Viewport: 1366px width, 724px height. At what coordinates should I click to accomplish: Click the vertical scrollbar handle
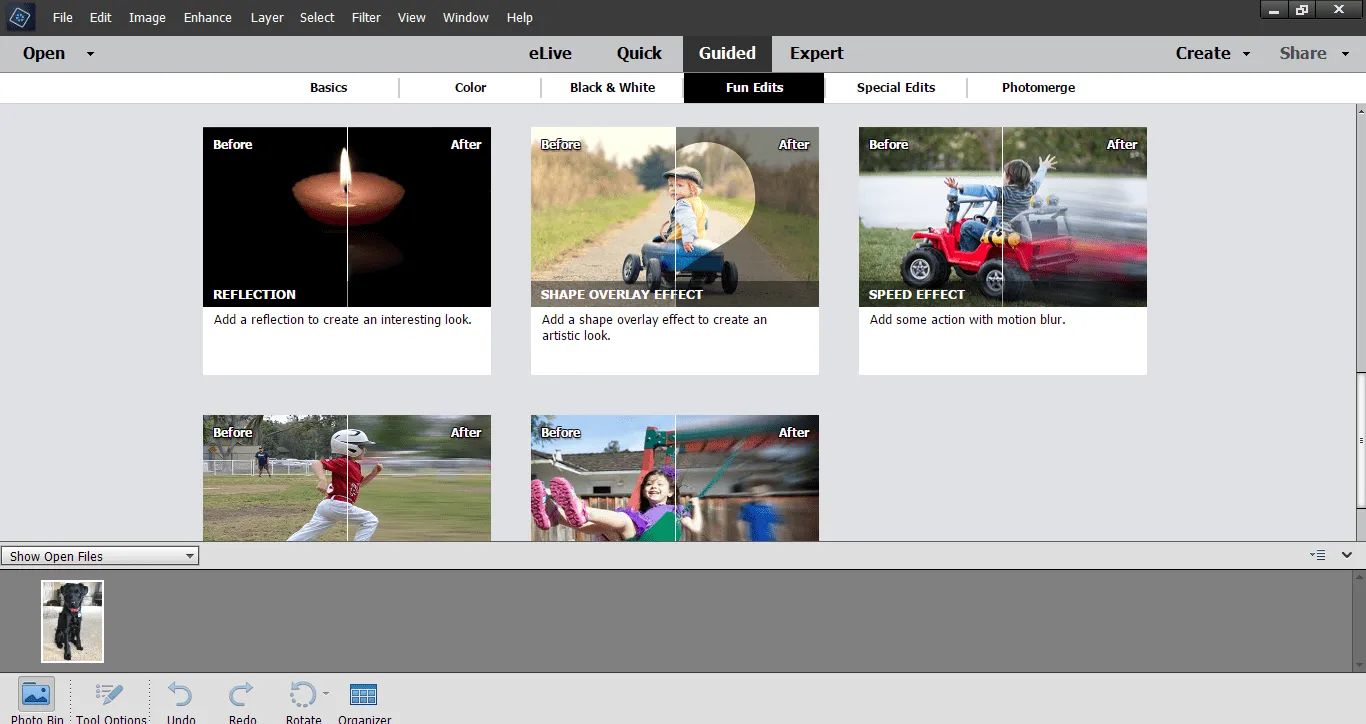pyautogui.click(x=1360, y=440)
